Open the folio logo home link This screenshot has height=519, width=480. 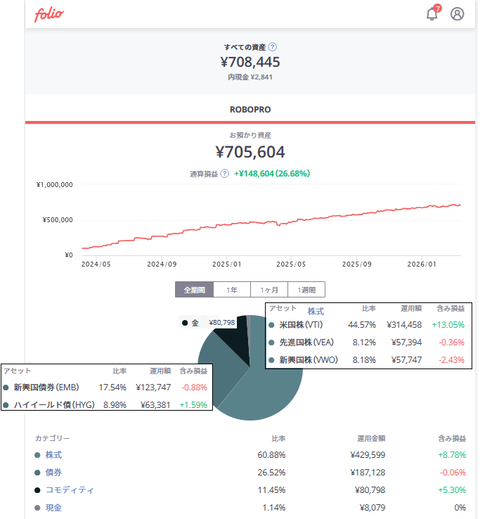[49, 14]
